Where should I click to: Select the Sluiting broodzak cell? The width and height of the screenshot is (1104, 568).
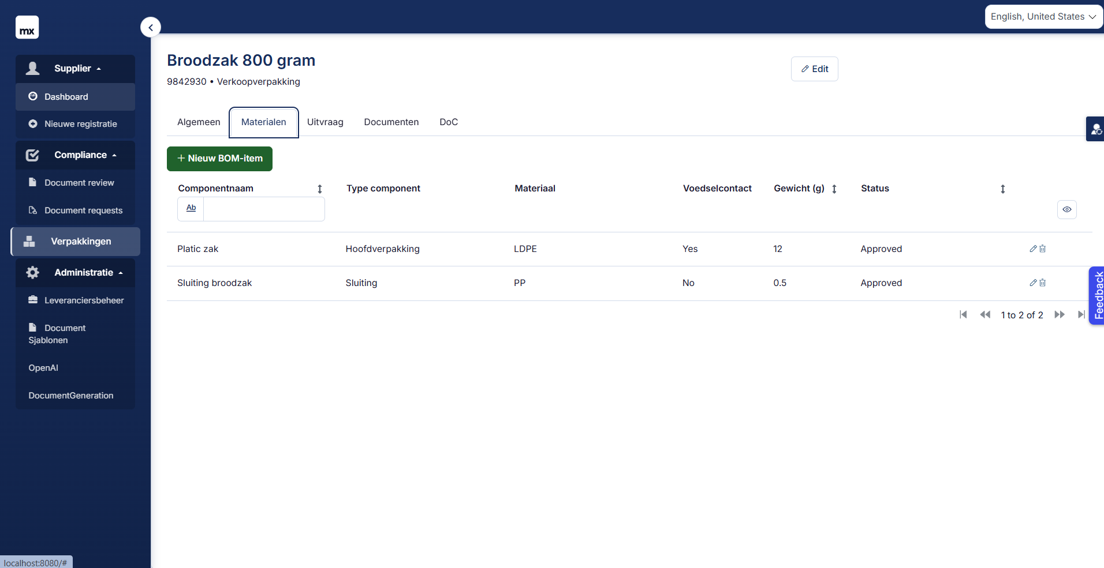pos(215,283)
